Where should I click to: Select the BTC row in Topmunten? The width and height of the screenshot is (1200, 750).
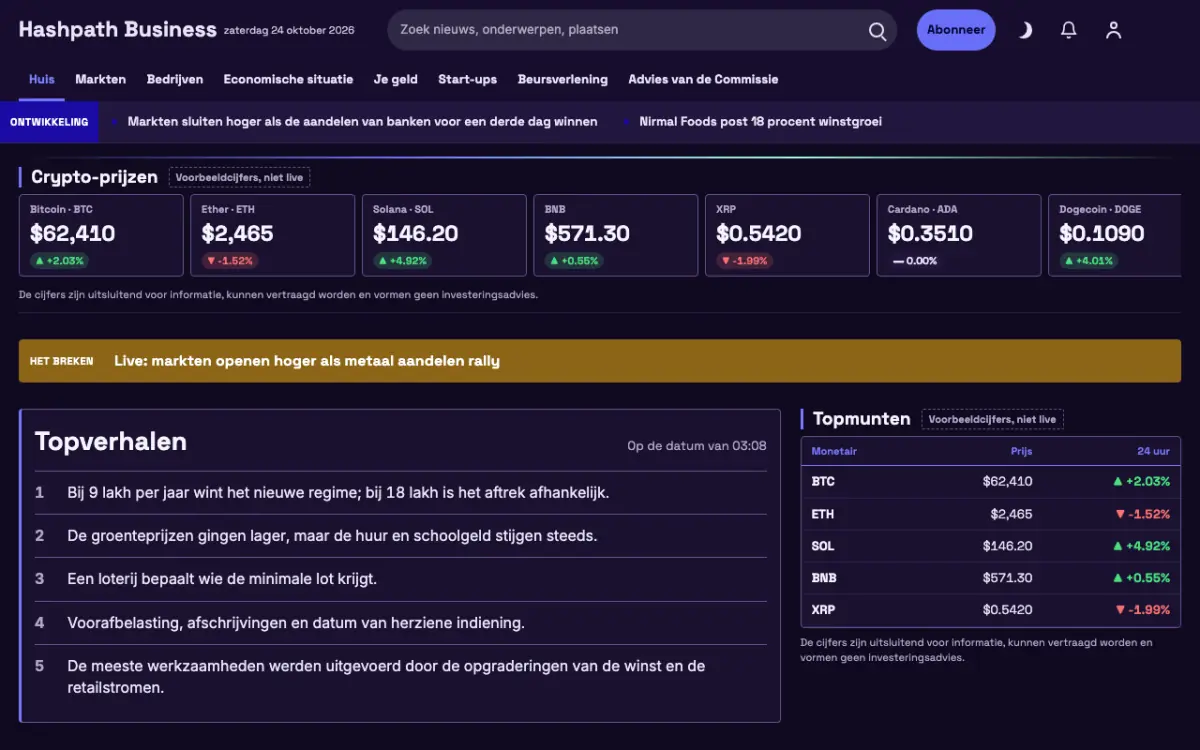coord(991,481)
